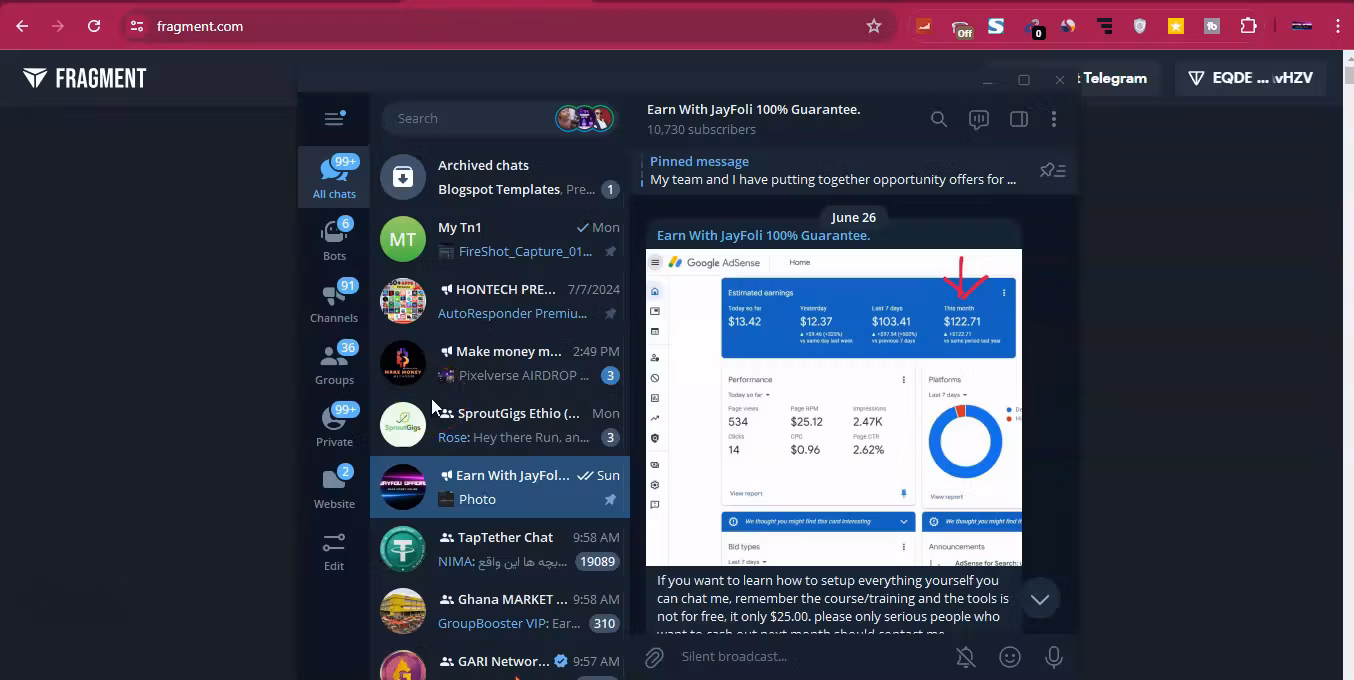Open the My Tn1 chat
Image resolution: width=1354 pixels, height=680 pixels.
point(500,239)
